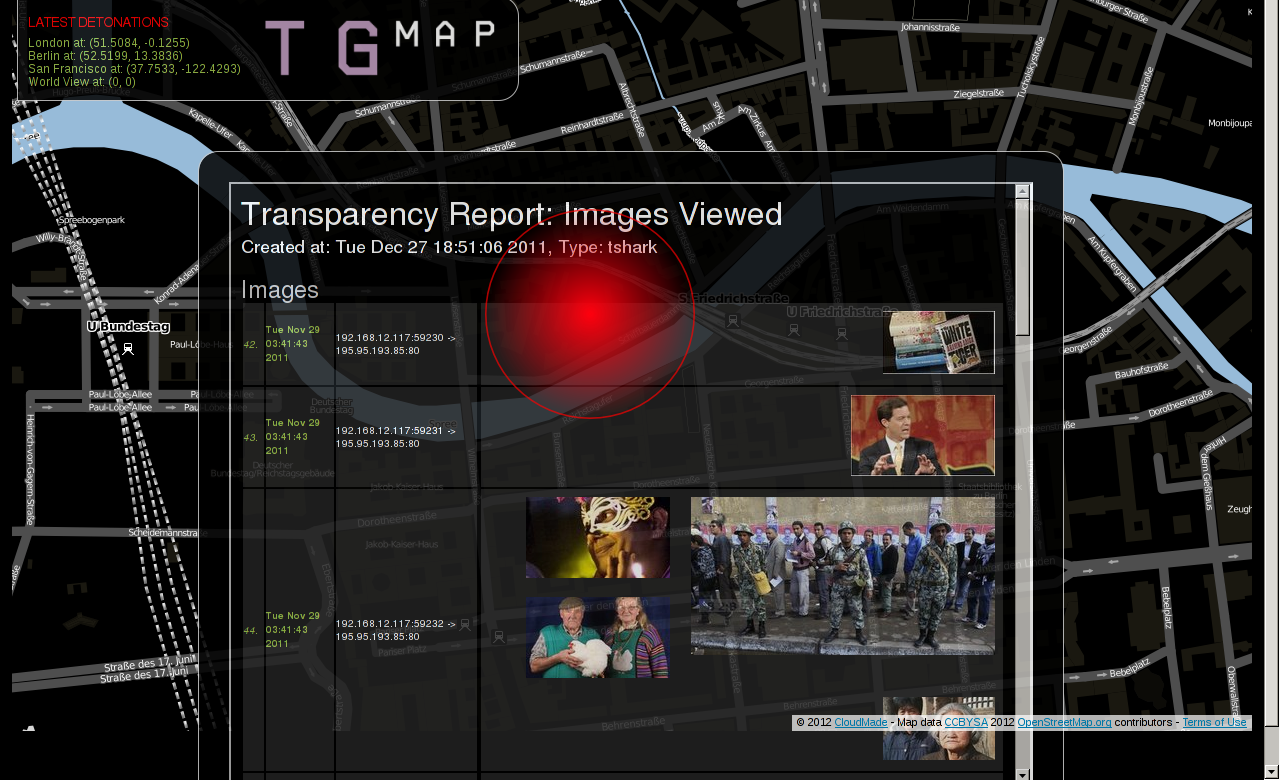Click row number 42 in the images table
Image resolution: width=1280 pixels, height=780 pixels.
click(x=251, y=345)
